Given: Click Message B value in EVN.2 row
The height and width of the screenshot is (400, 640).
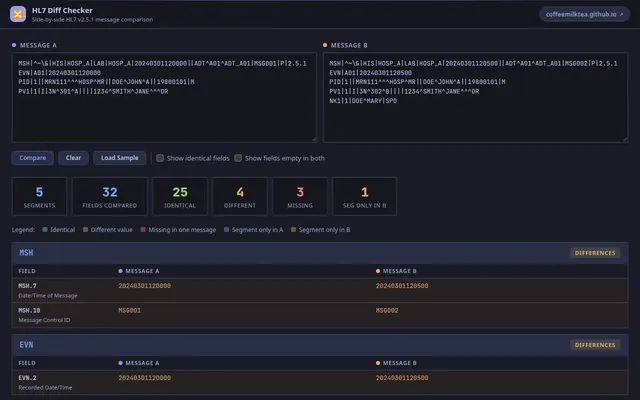Looking at the screenshot, I should click(x=402, y=378).
